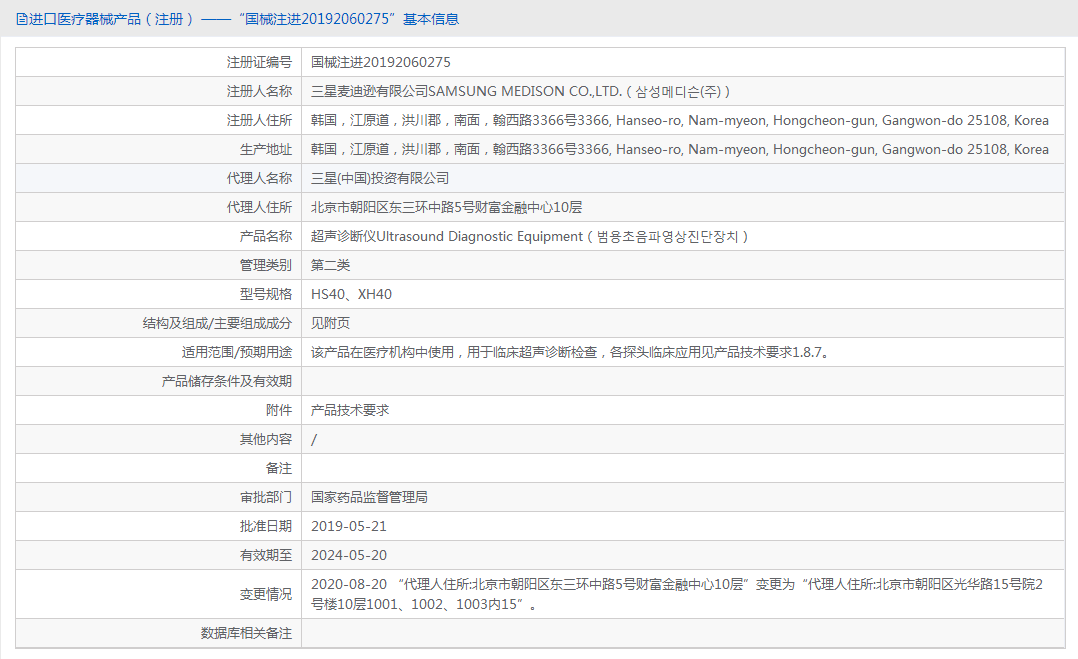1078x659 pixels.
Task: Click the slash value in the 其他内容 row
Action: 314,440
